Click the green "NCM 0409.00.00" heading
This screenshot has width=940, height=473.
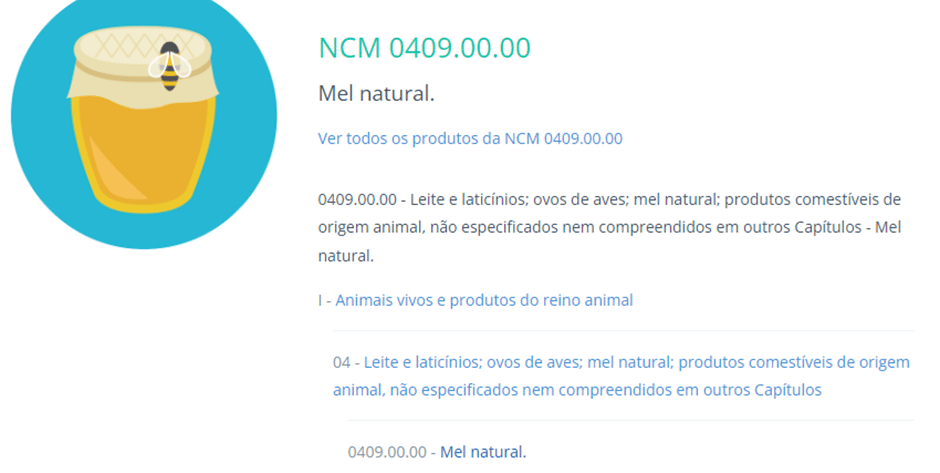click(424, 48)
